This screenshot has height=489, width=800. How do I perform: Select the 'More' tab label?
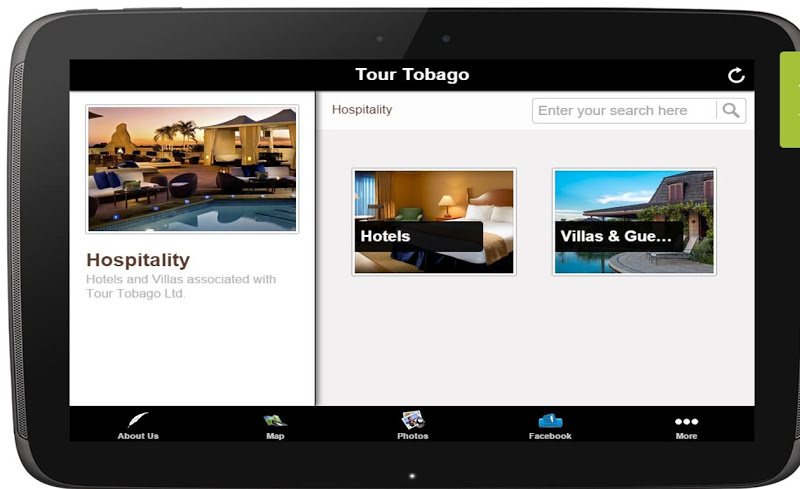pyautogui.click(x=686, y=436)
